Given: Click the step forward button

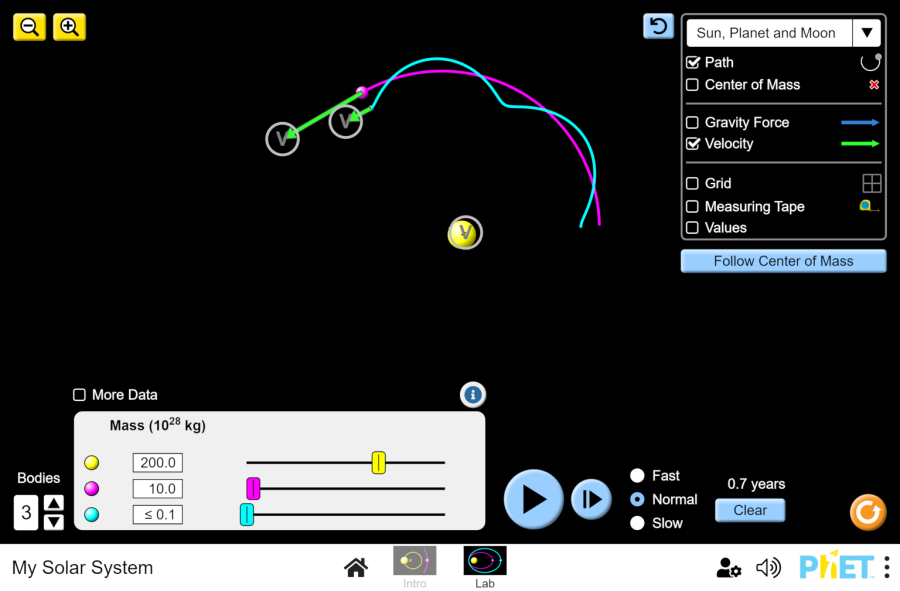Looking at the screenshot, I should pyautogui.click(x=591, y=499).
